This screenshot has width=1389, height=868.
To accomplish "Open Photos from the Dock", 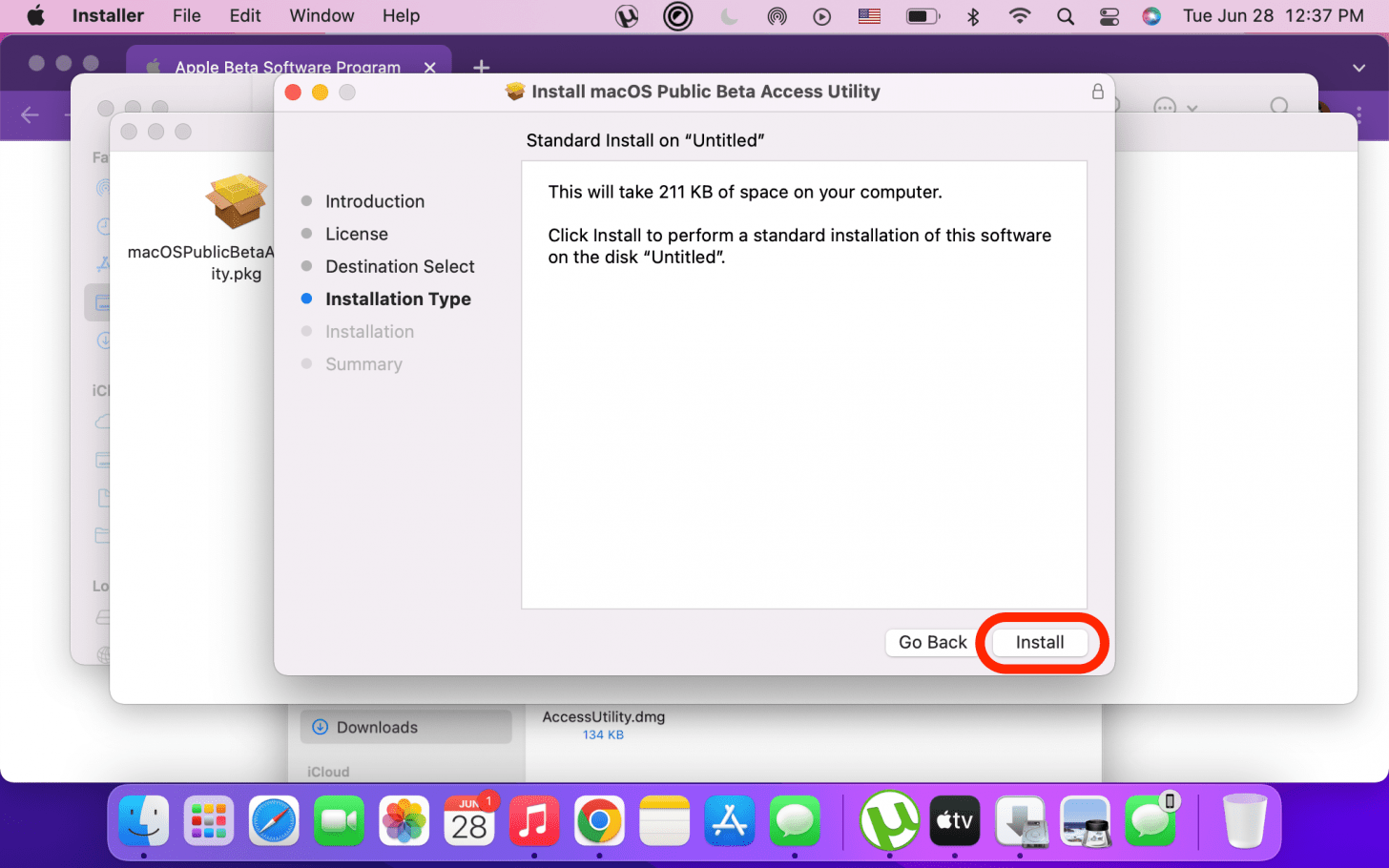I will tap(404, 821).
